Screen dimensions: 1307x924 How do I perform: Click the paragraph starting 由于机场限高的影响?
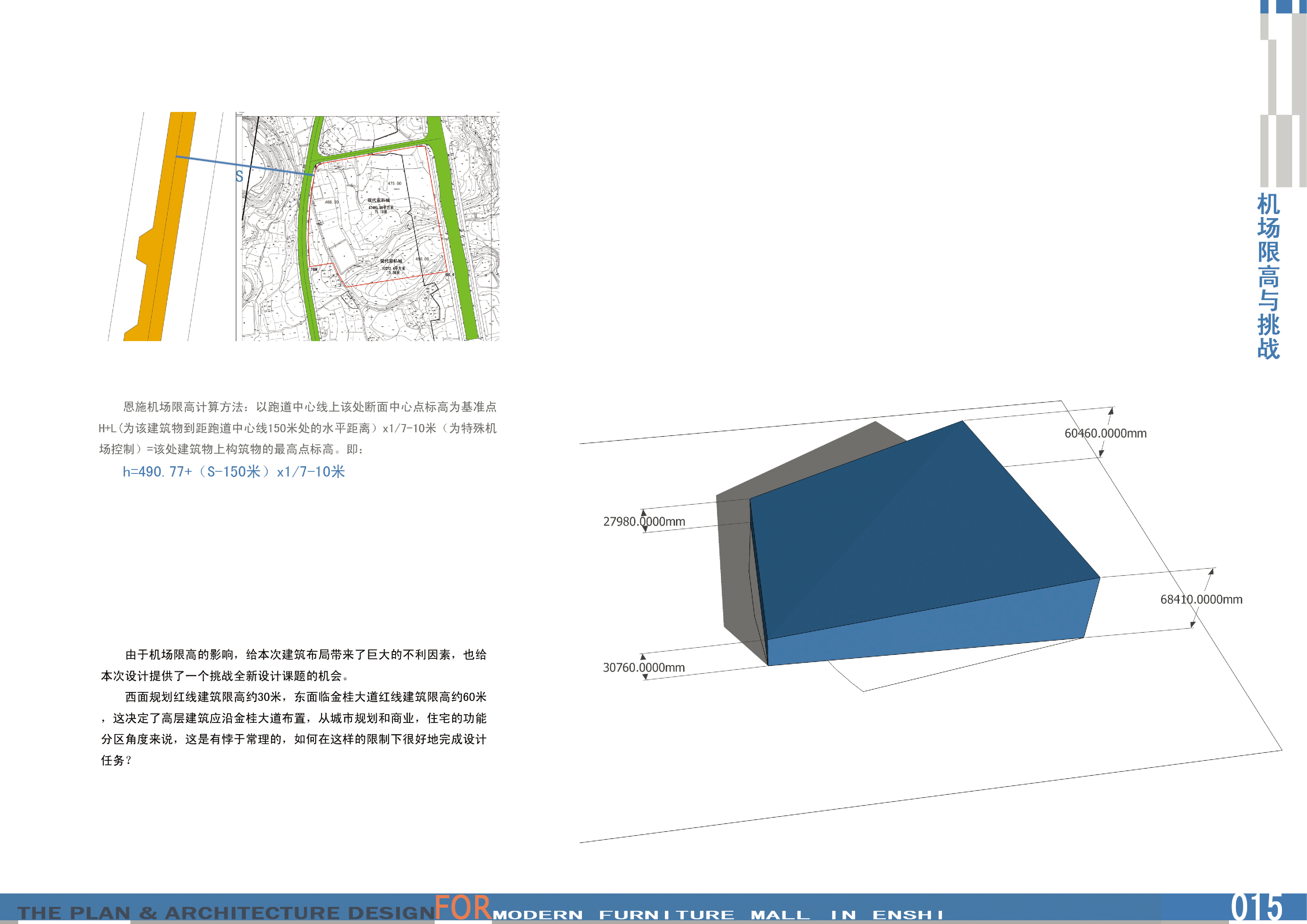pos(294,665)
